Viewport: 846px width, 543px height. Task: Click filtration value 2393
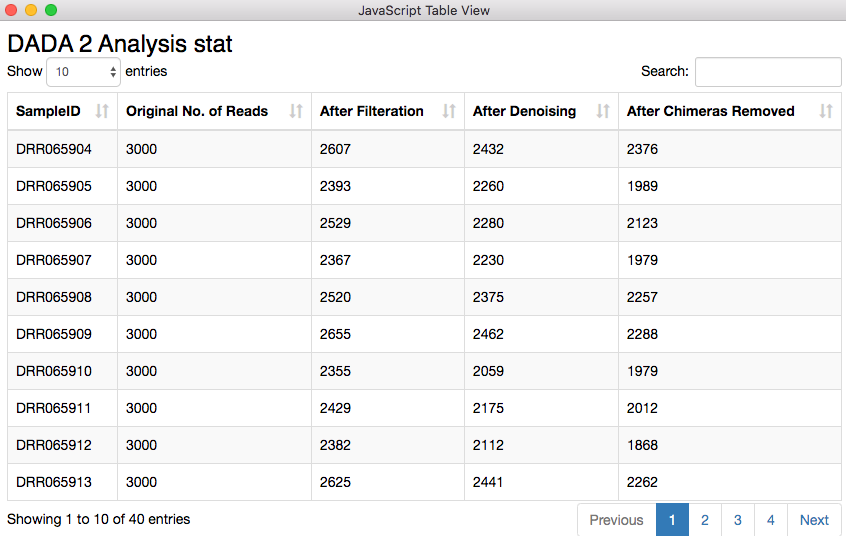(335, 186)
